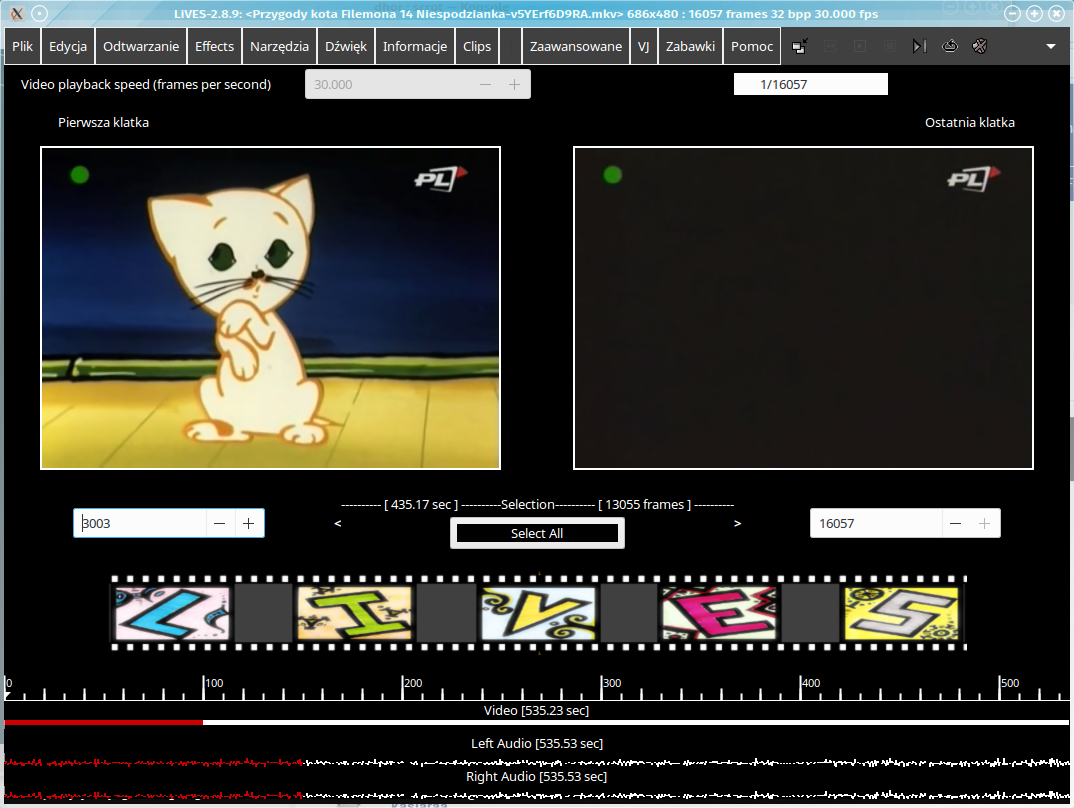Play the selection using the toolbar icon
Image resolution: width=1074 pixels, height=808 pixels.
920,46
